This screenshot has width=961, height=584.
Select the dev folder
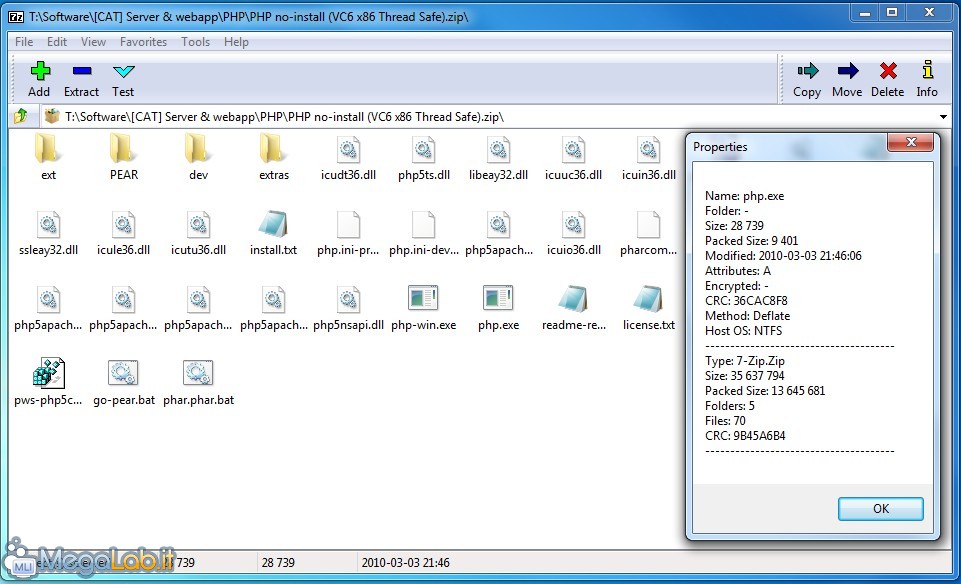tap(199, 158)
